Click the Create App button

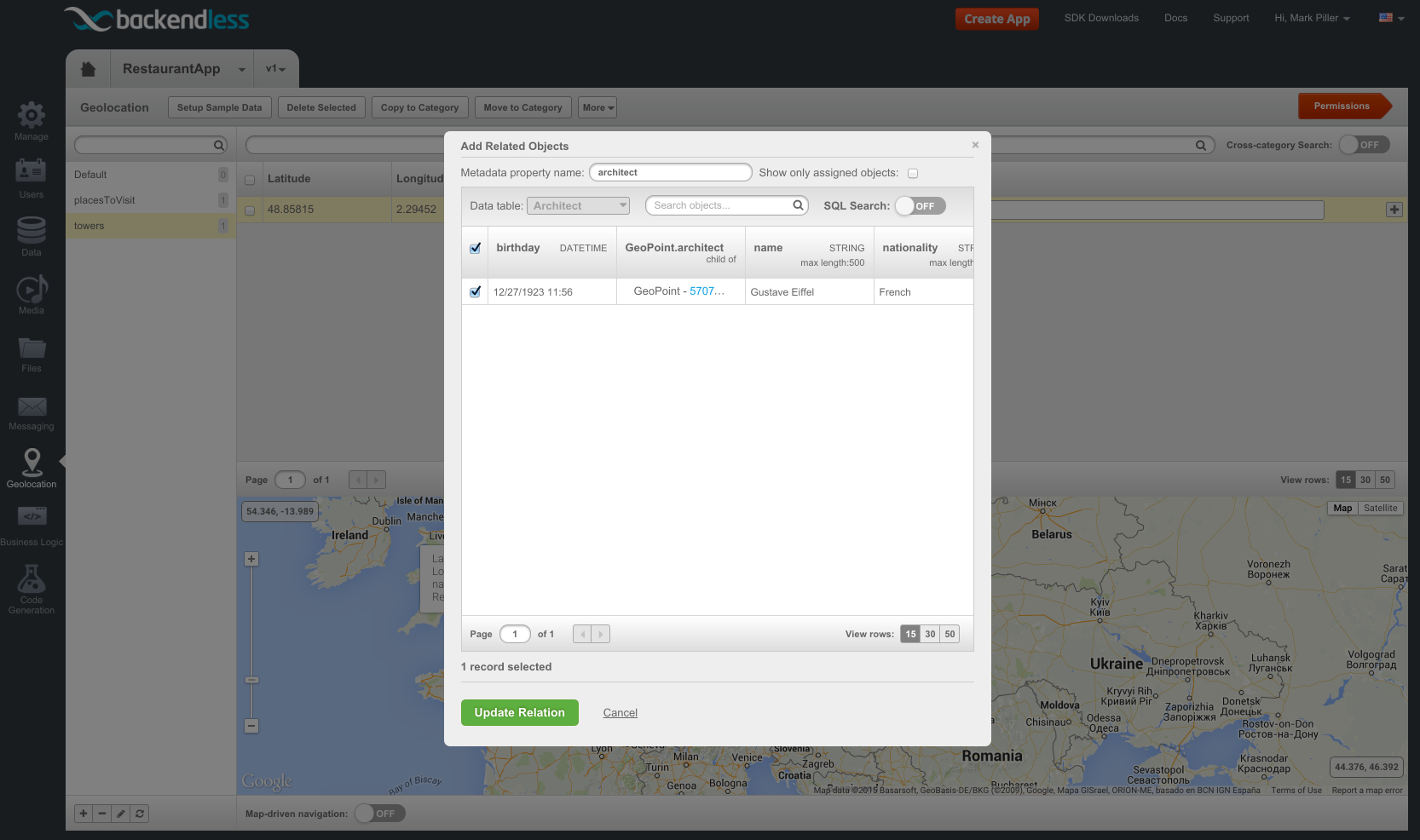pyautogui.click(x=997, y=19)
